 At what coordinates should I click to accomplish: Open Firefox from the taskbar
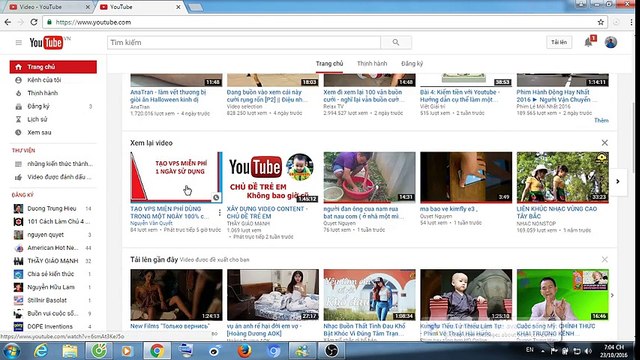(x=244, y=351)
